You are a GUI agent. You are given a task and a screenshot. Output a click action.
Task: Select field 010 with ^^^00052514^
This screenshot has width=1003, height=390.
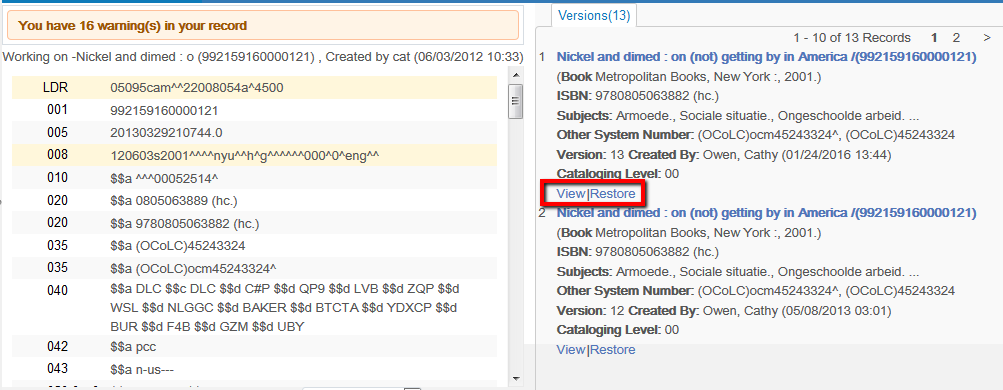click(254, 178)
